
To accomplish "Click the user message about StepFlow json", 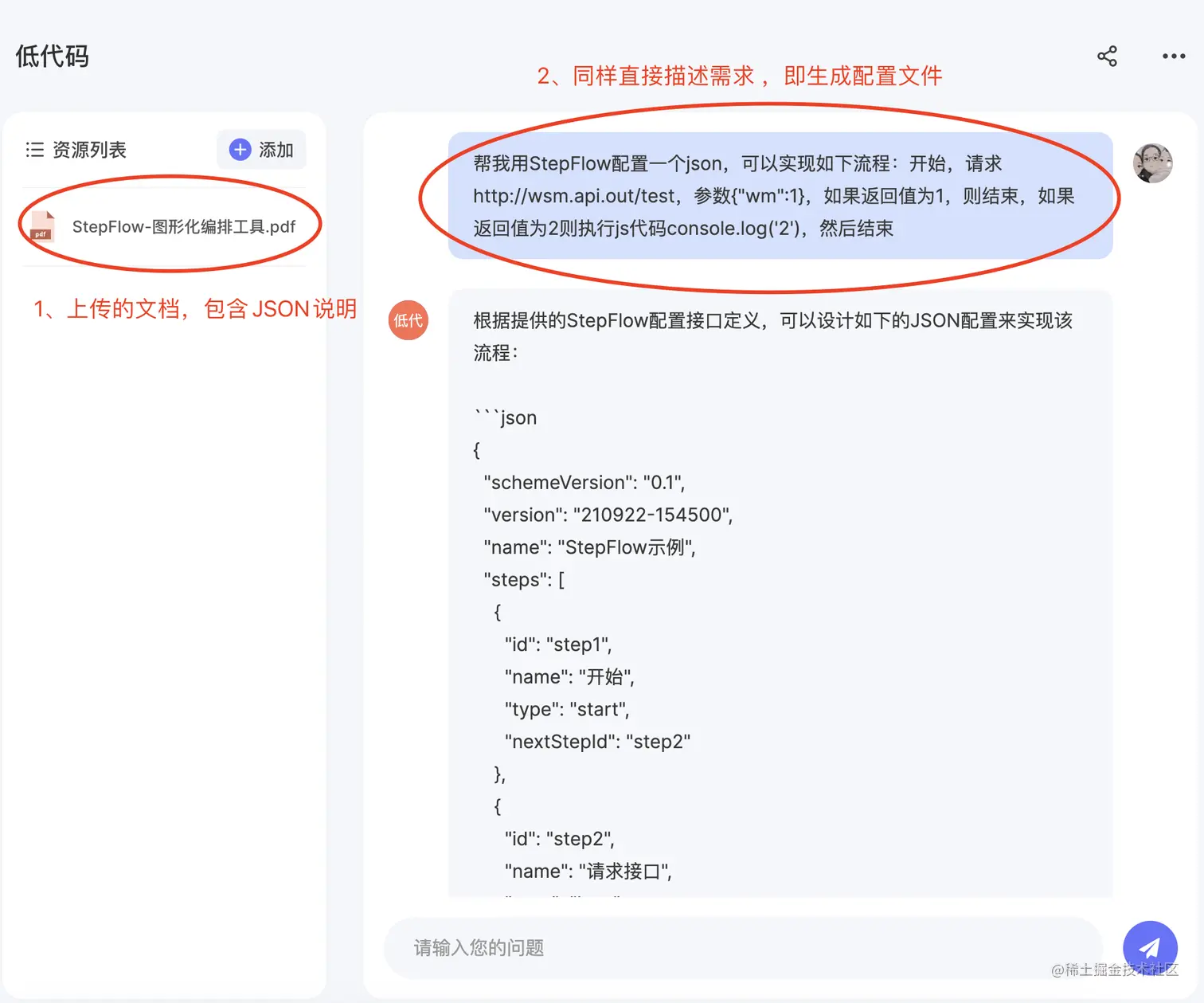I will tap(780, 196).
